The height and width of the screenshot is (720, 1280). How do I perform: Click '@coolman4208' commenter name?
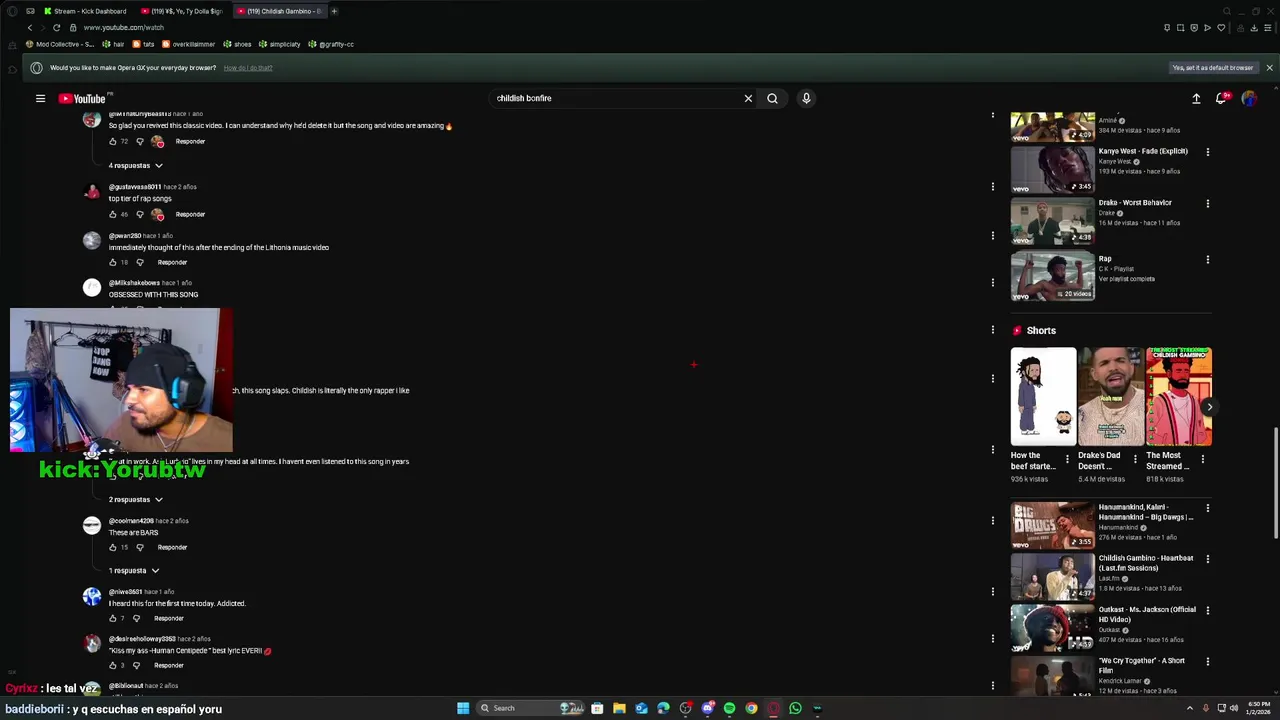pyautogui.click(x=131, y=521)
